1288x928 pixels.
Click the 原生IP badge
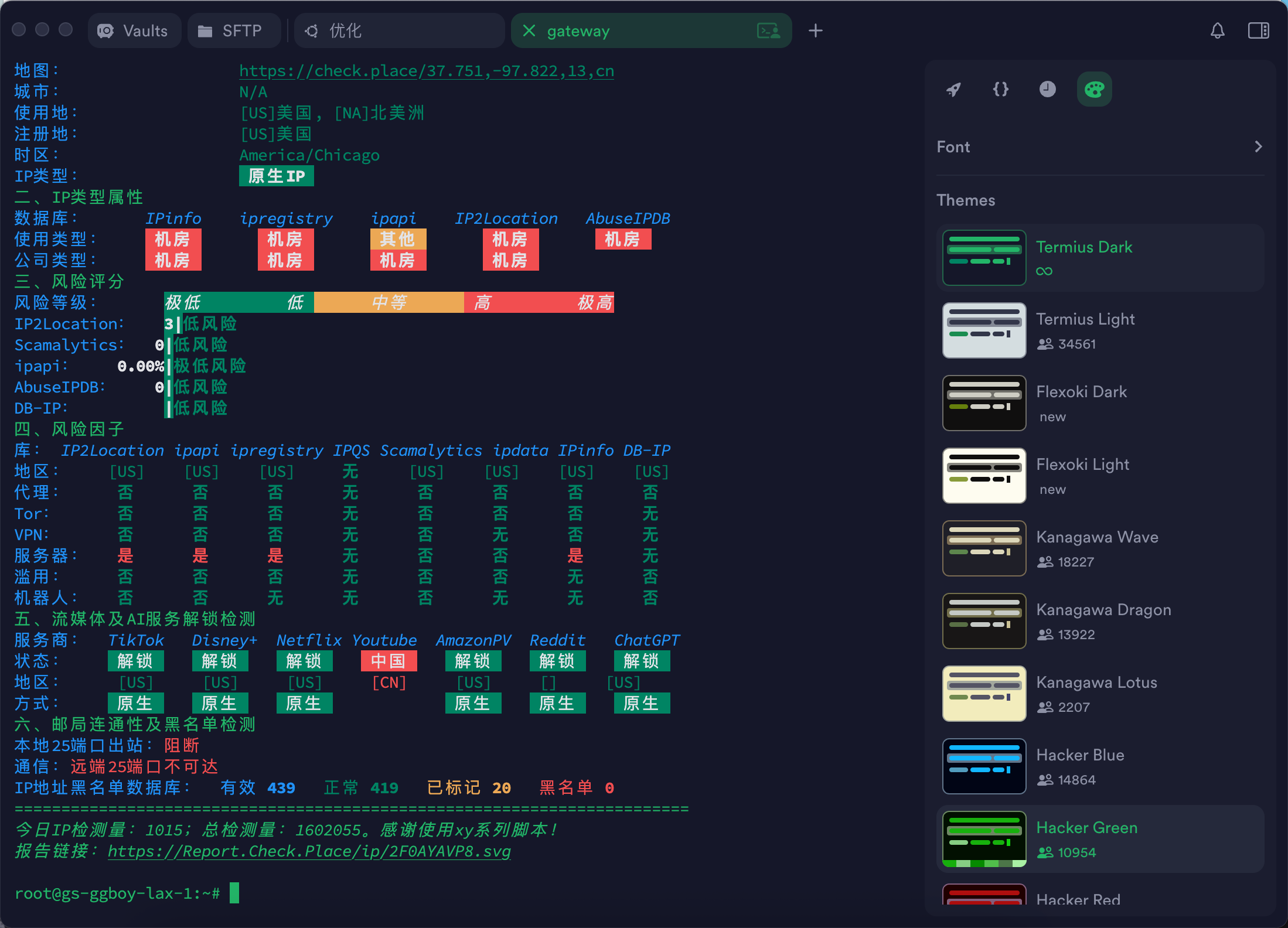(277, 176)
